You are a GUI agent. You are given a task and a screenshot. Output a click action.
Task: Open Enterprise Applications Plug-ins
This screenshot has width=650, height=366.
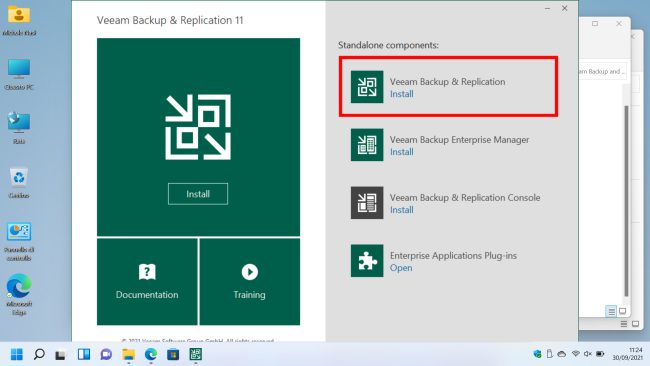pos(401,268)
